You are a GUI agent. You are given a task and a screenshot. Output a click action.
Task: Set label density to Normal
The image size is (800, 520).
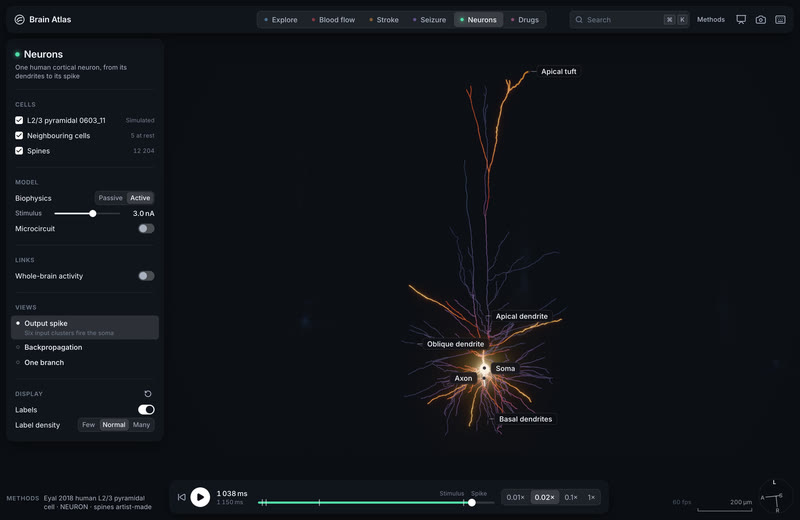(x=114, y=425)
